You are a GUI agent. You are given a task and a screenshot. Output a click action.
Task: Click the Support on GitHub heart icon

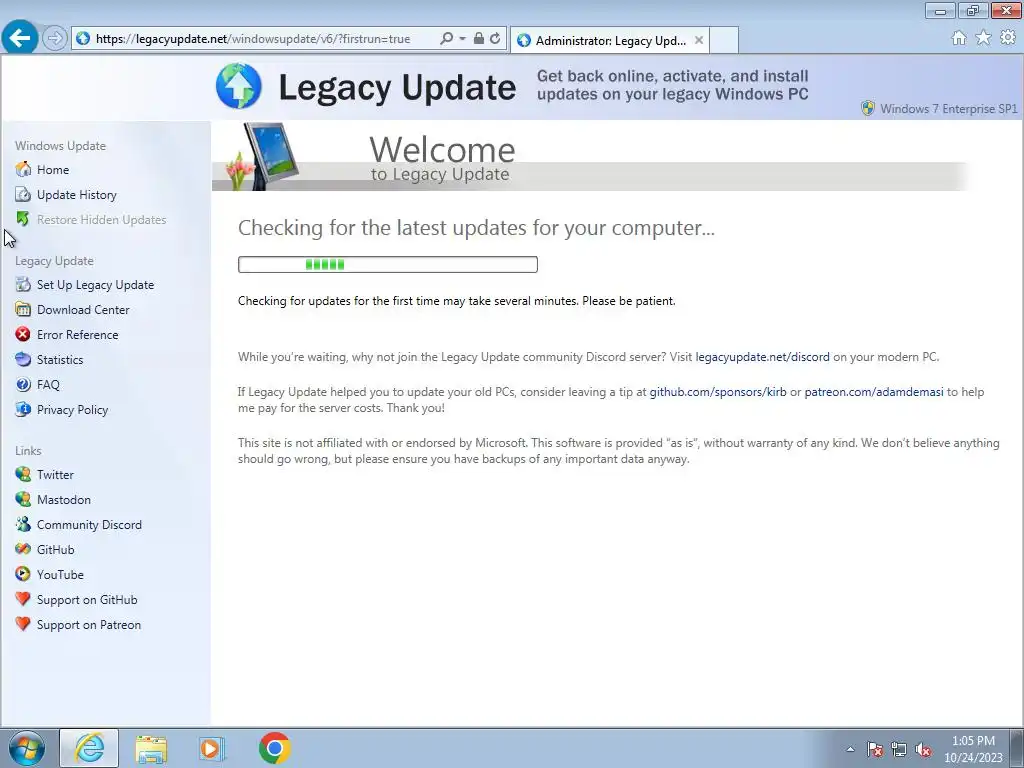[23, 600]
